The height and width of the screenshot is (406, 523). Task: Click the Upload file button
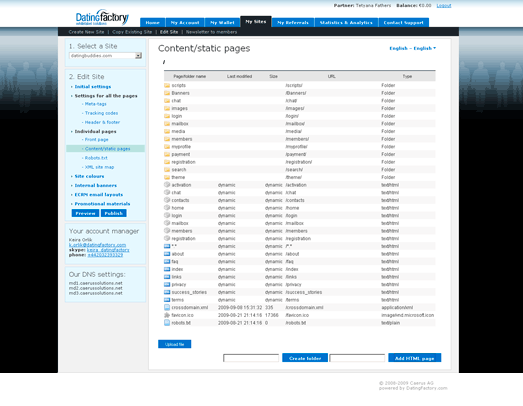[174, 344]
